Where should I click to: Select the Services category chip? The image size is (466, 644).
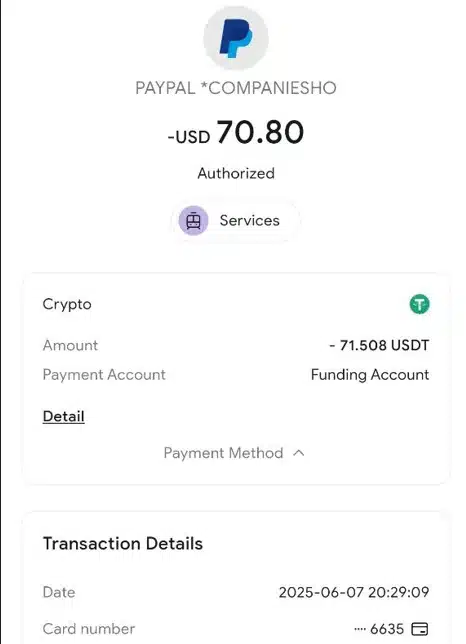pos(236,221)
